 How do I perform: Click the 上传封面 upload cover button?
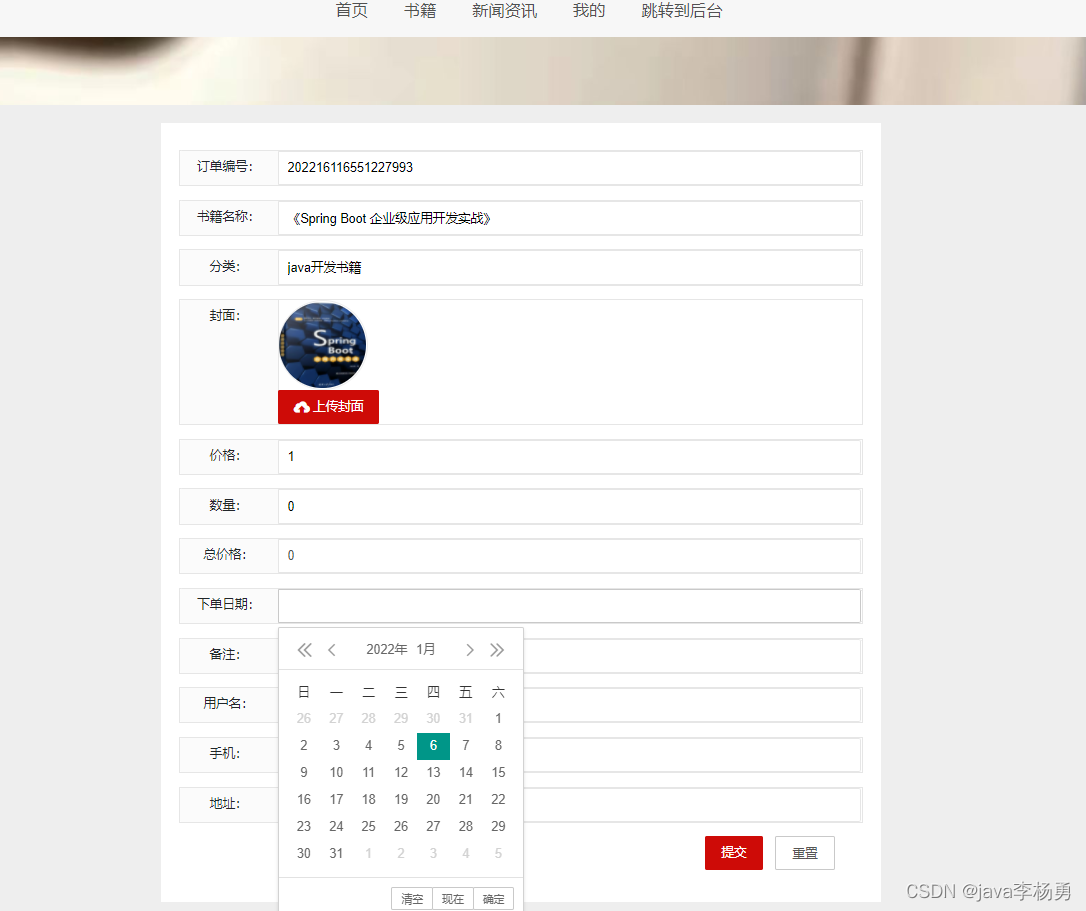(328, 407)
